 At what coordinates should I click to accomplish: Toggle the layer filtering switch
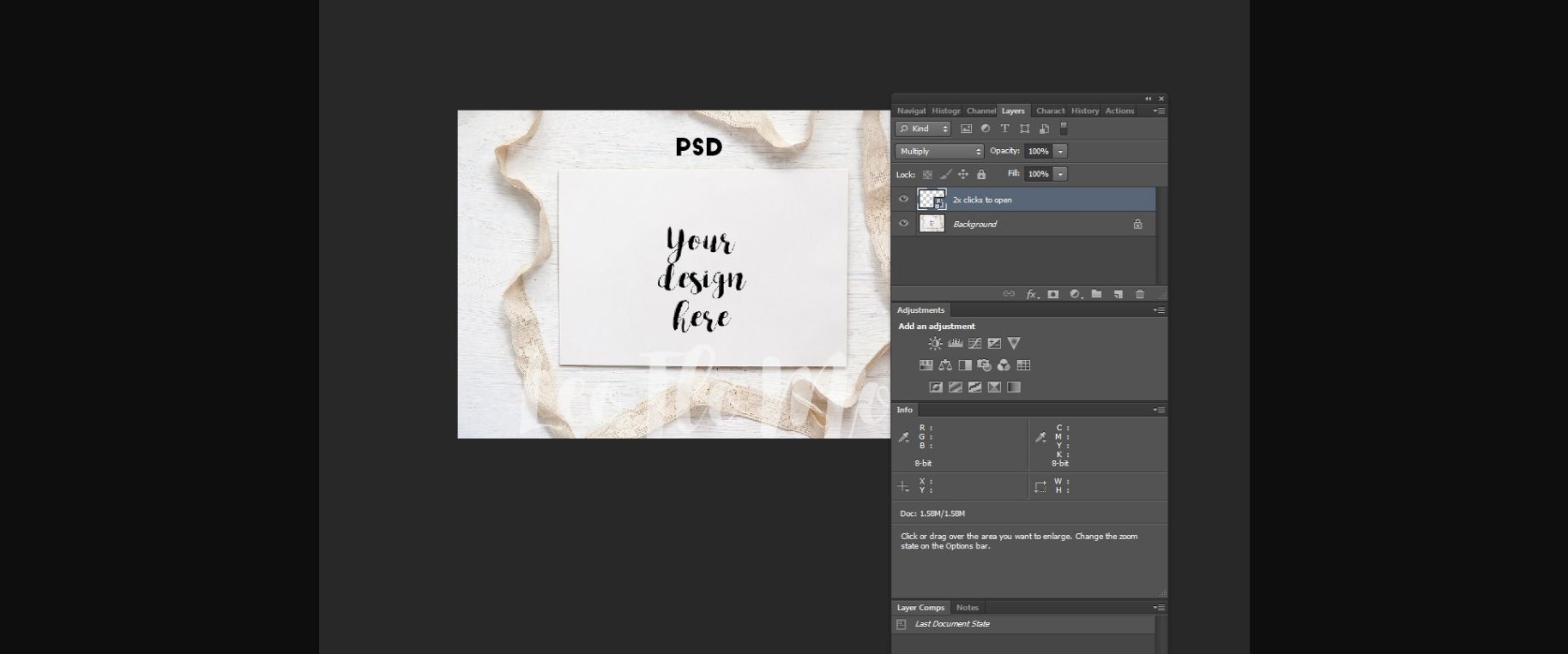click(1064, 129)
